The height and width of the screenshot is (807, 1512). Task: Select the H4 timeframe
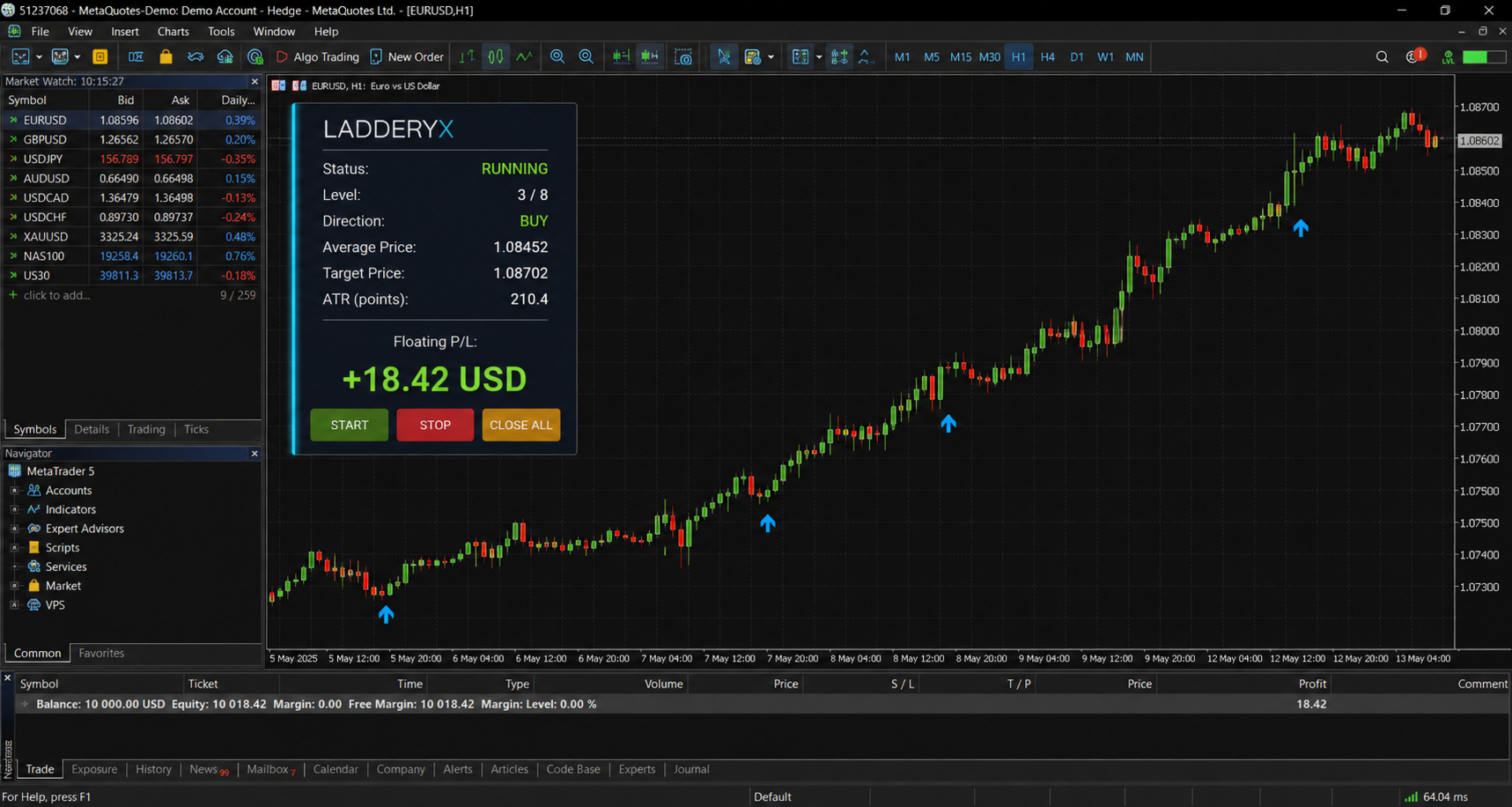click(1048, 56)
